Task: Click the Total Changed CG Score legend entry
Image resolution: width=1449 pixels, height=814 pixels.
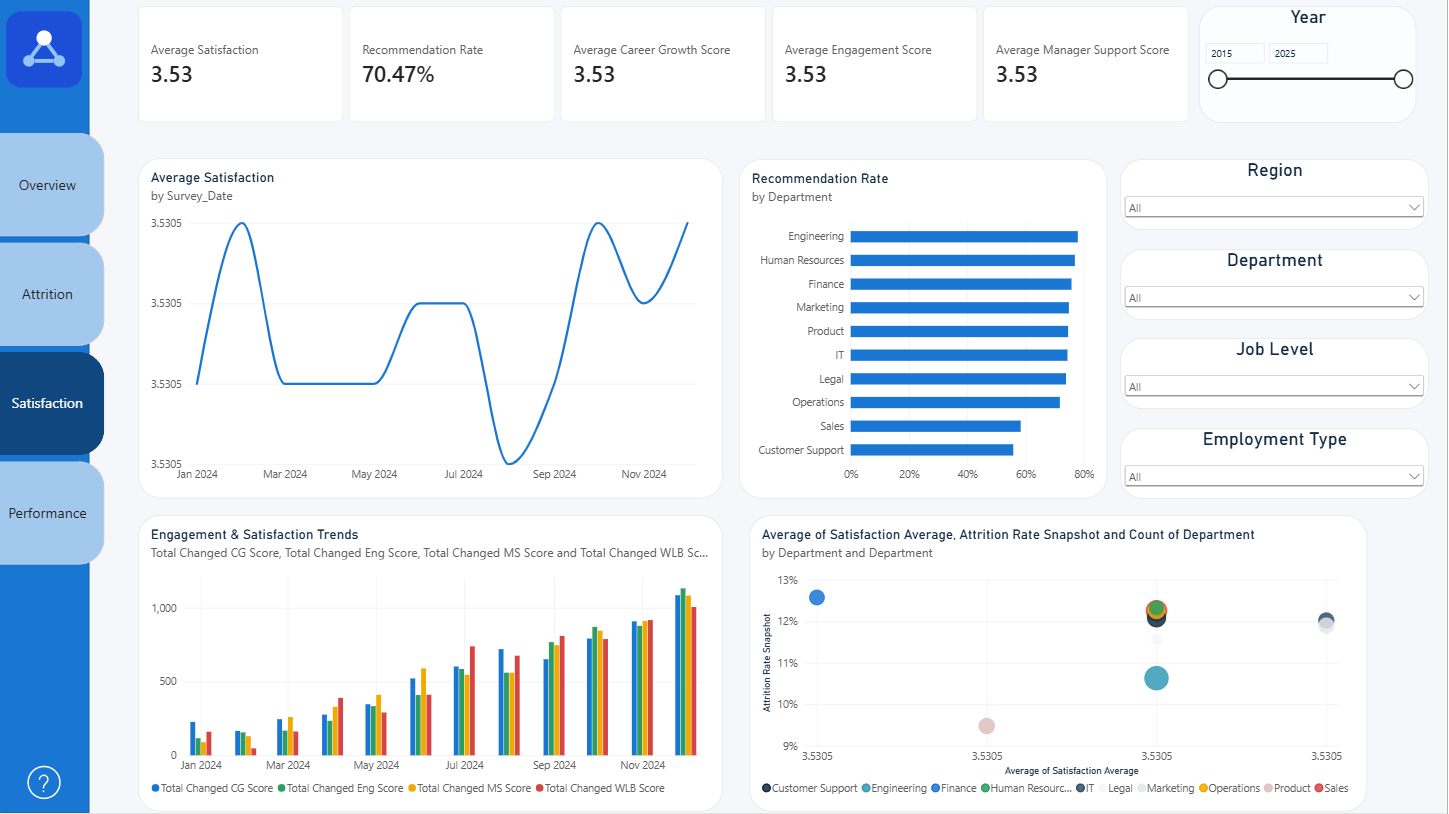Action: [212, 788]
